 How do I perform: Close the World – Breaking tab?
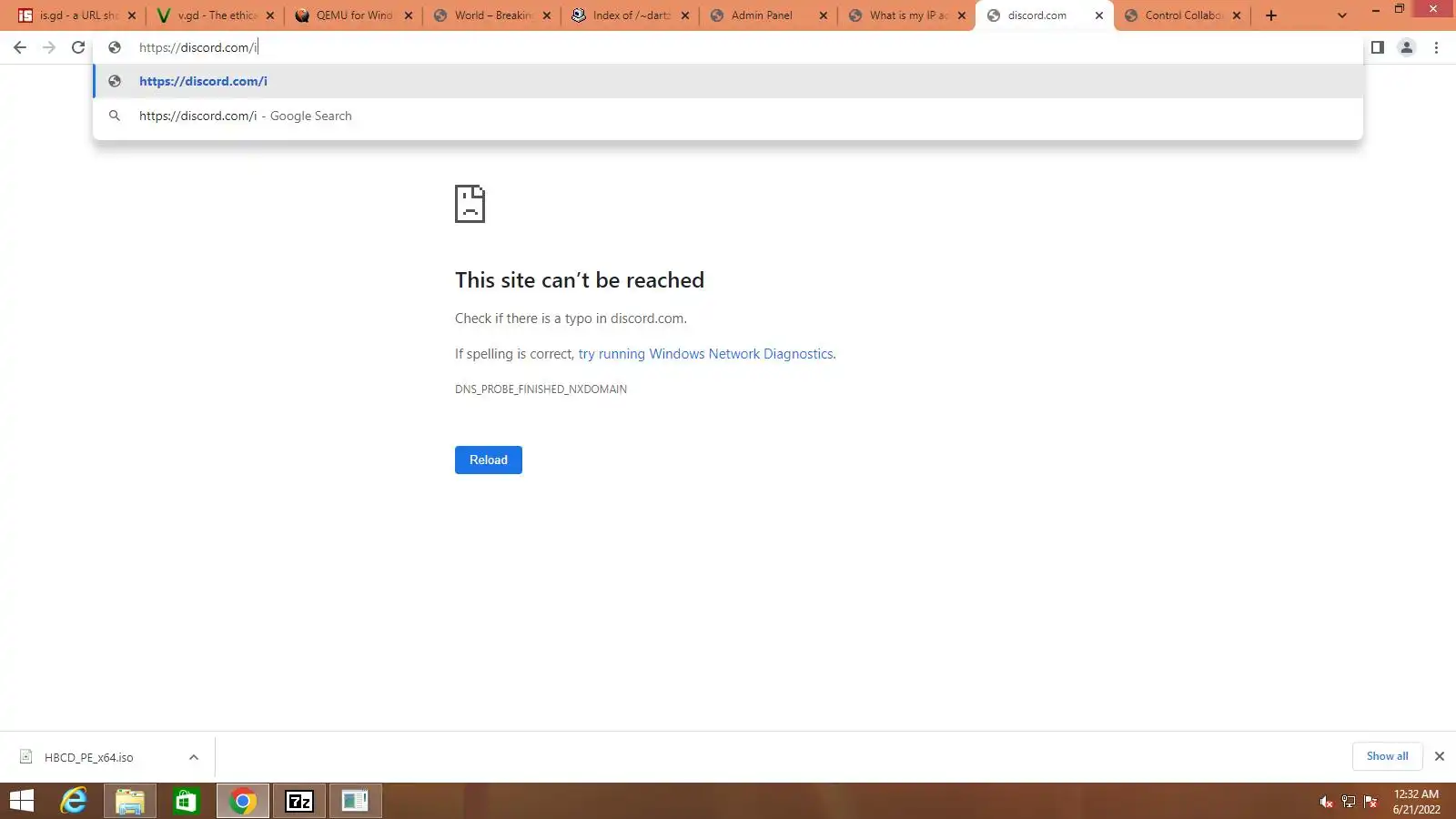pos(547,15)
